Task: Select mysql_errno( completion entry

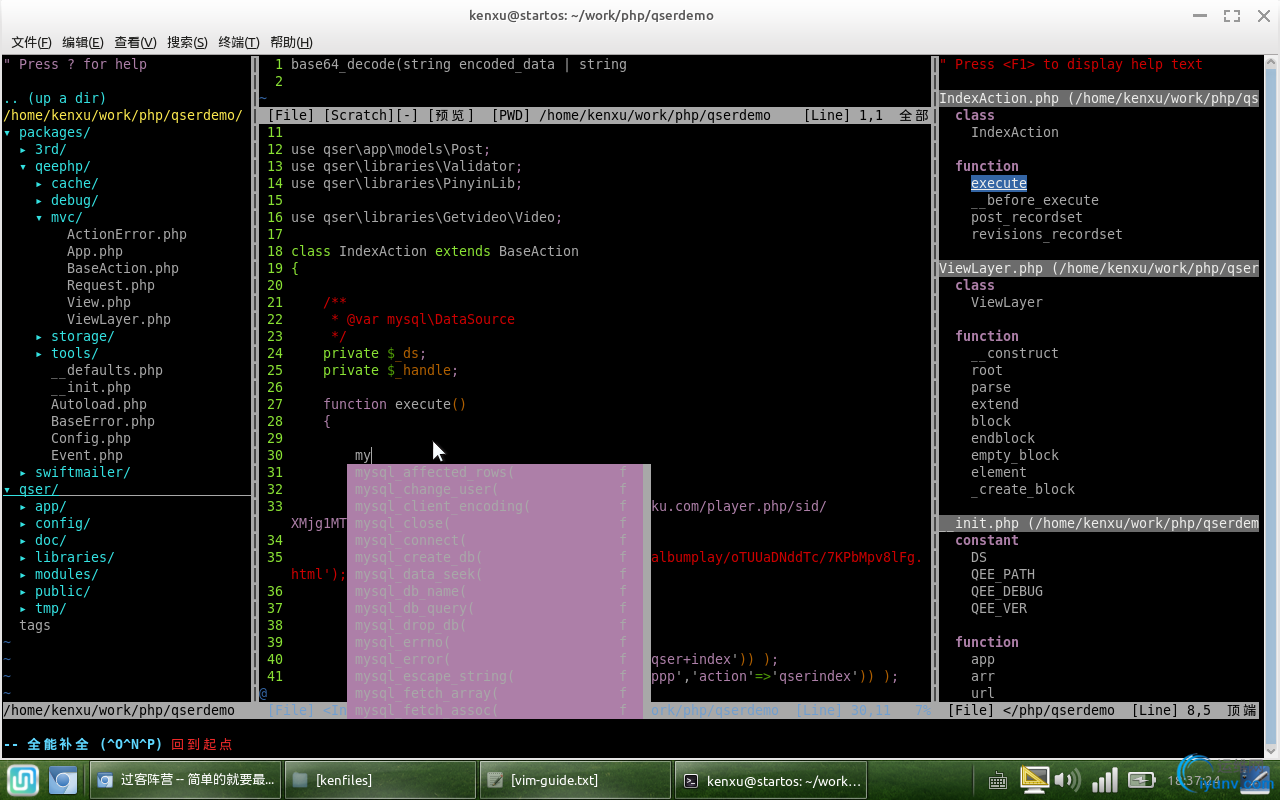Action: 495,642
